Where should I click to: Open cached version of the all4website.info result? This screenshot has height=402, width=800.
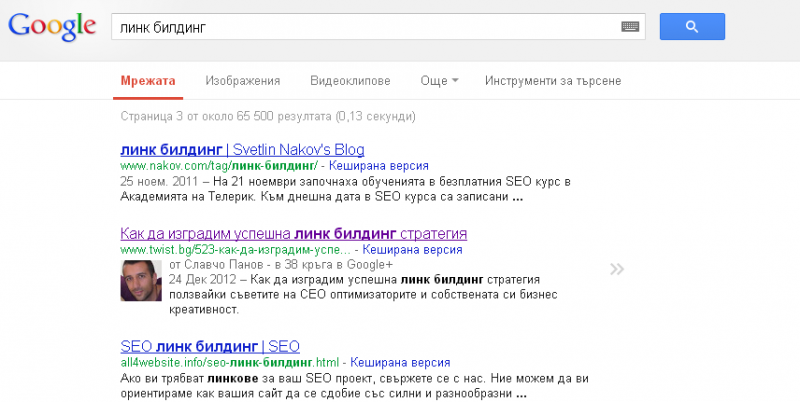(x=399, y=362)
